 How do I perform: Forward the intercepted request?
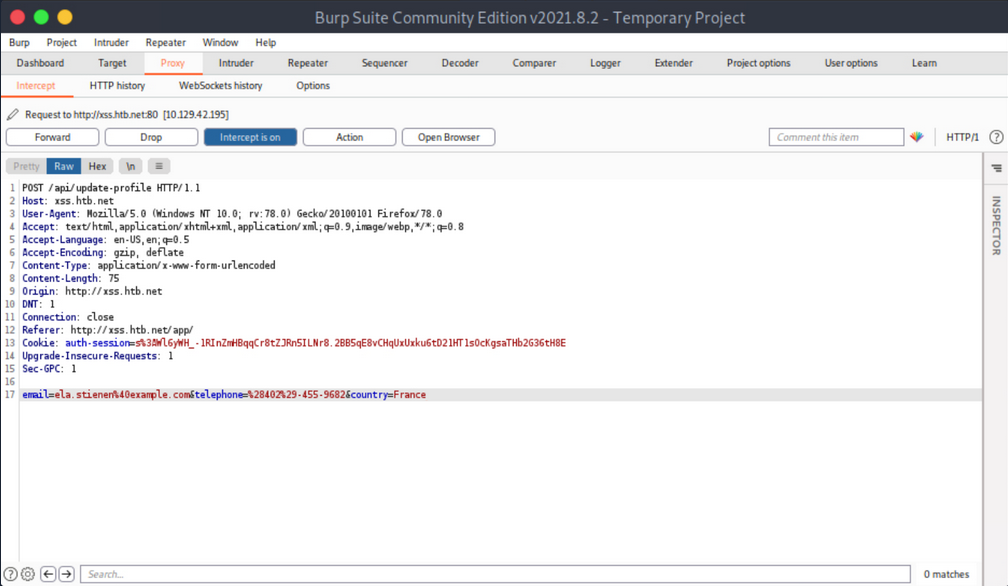coord(52,137)
